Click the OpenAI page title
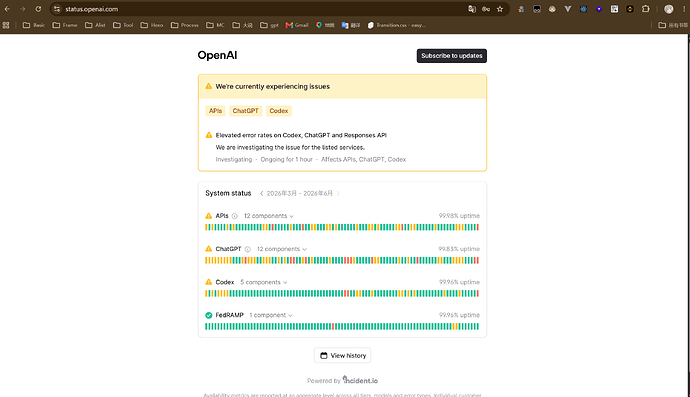The image size is (690, 397). pyautogui.click(x=217, y=55)
